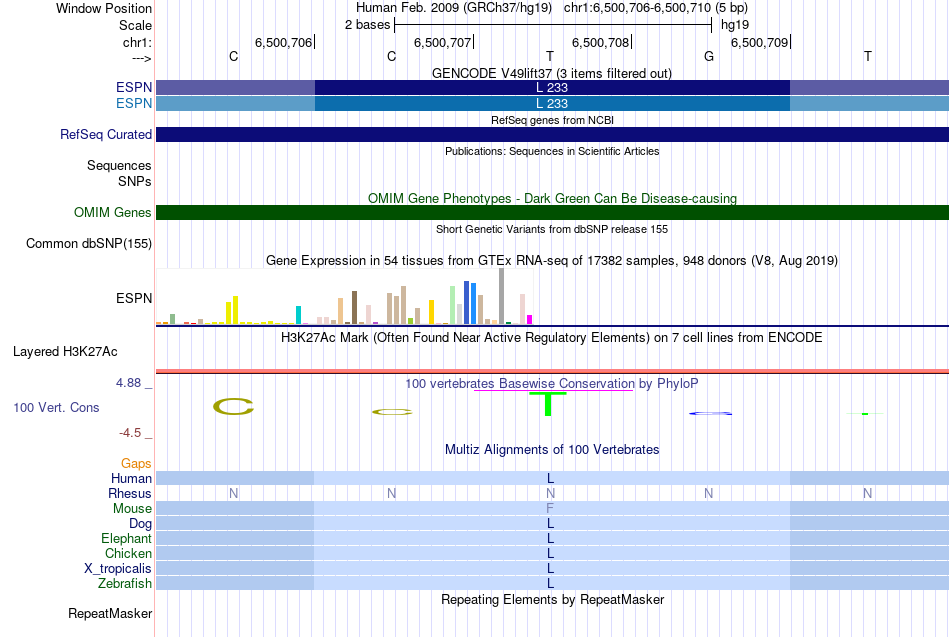Click the genome position 'chr1:6,500,706-6,500,710 (5 bp)' text
Image resolution: width=950 pixels, height=637 pixels.
click(656, 8)
